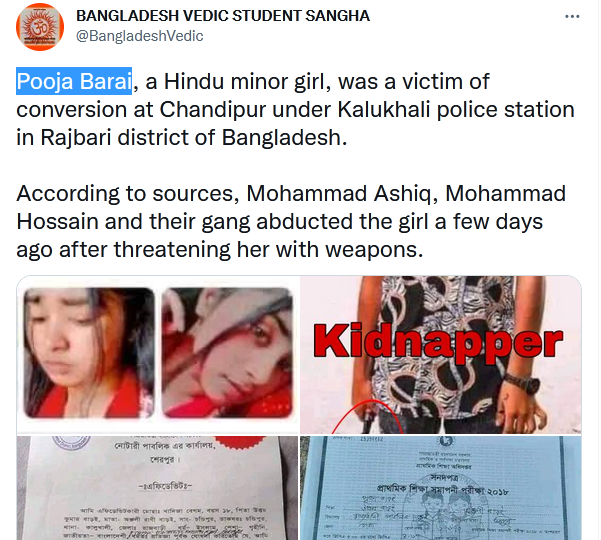The width and height of the screenshot is (601, 540).
Task: Click the left girl's face portrait
Action: click(89, 353)
